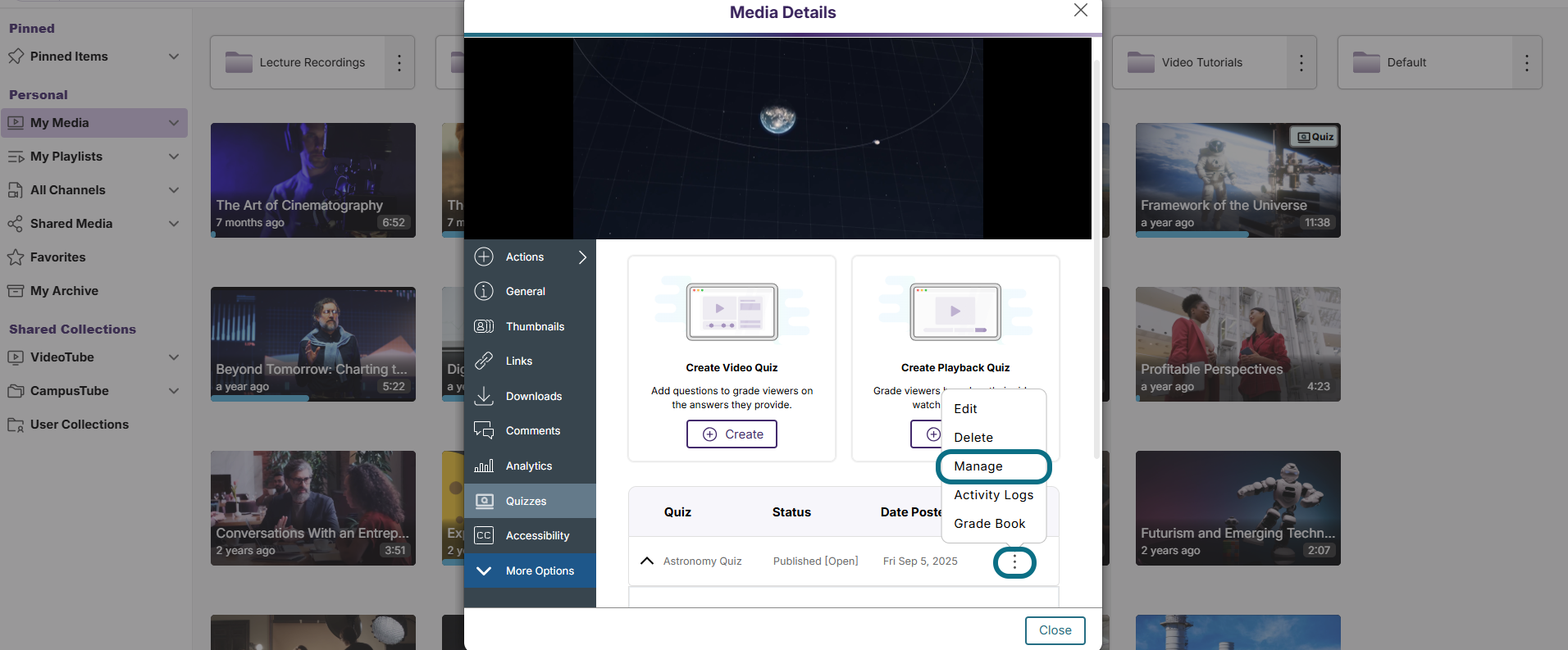Open Futurism and Emerging Tech video
The height and width of the screenshot is (650, 1568).
1238,508
